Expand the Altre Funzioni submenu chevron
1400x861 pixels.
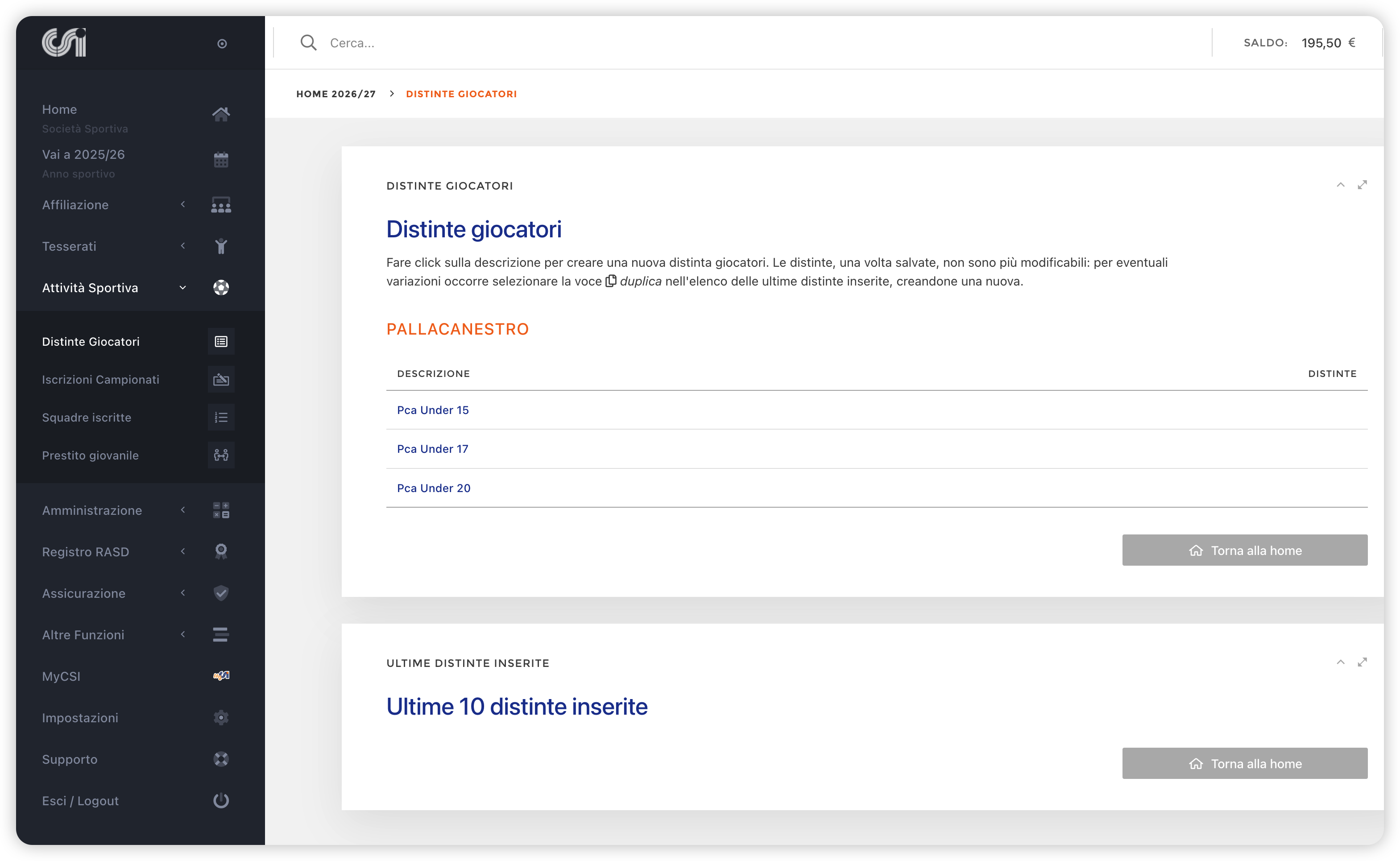[x=183, y=634]
